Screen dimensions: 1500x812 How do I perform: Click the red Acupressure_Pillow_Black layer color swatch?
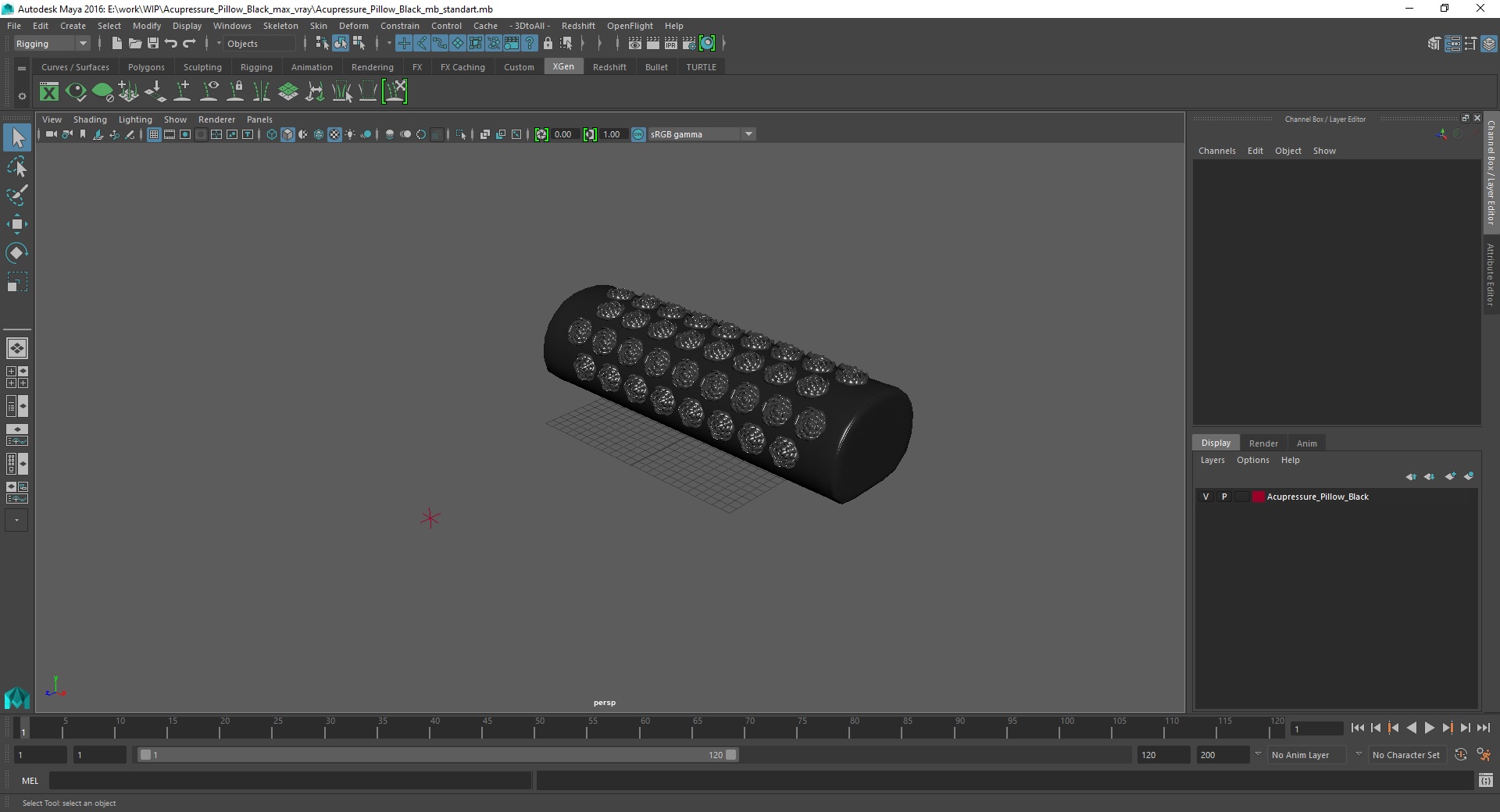point(1258,497)
